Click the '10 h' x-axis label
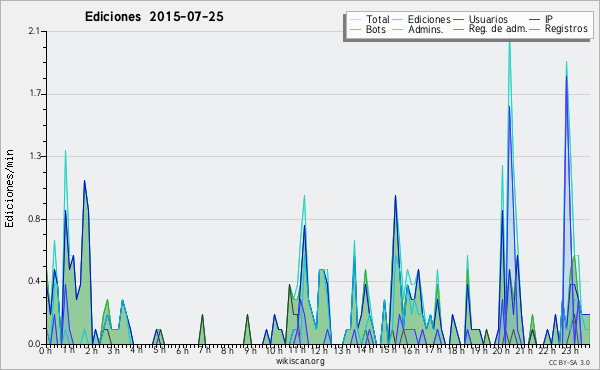Image resolution: width=600 pixels, height=370 pixels. pos(274,350)
